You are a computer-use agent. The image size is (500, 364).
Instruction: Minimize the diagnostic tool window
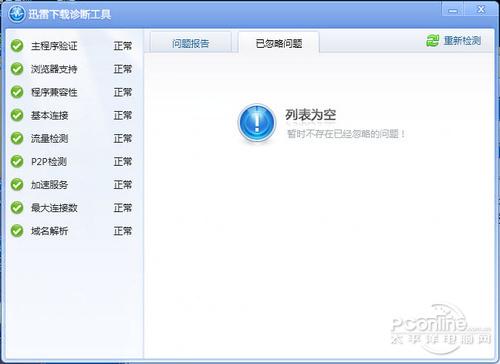[x=452, y=10]
